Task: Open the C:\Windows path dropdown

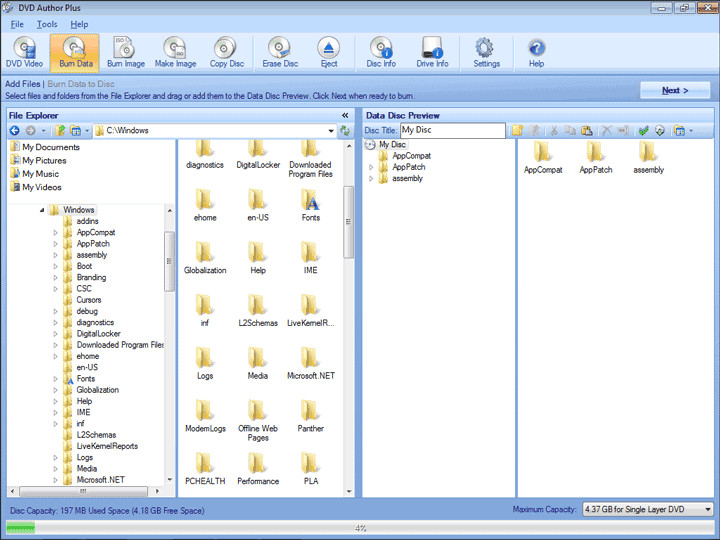Action: pos(331,131)
